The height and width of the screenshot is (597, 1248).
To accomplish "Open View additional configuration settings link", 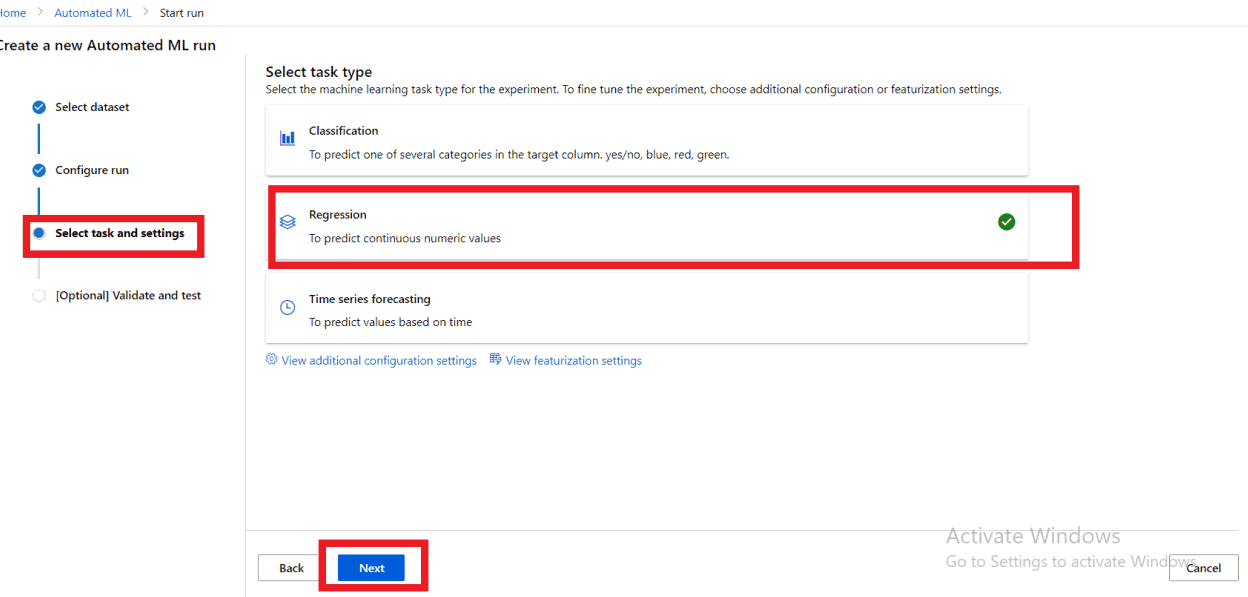I will [x=379, y=360].
